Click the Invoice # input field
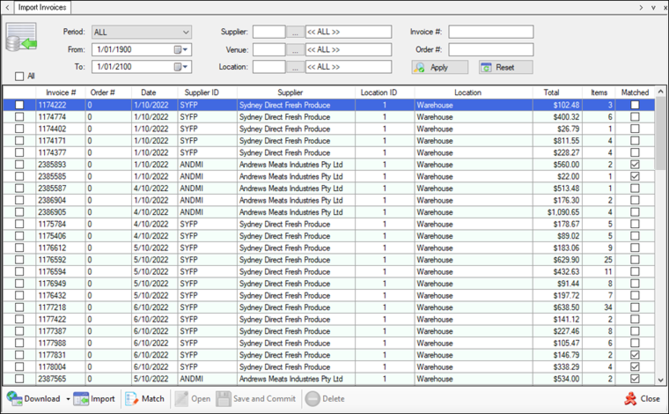 click(x=491, y=32)
